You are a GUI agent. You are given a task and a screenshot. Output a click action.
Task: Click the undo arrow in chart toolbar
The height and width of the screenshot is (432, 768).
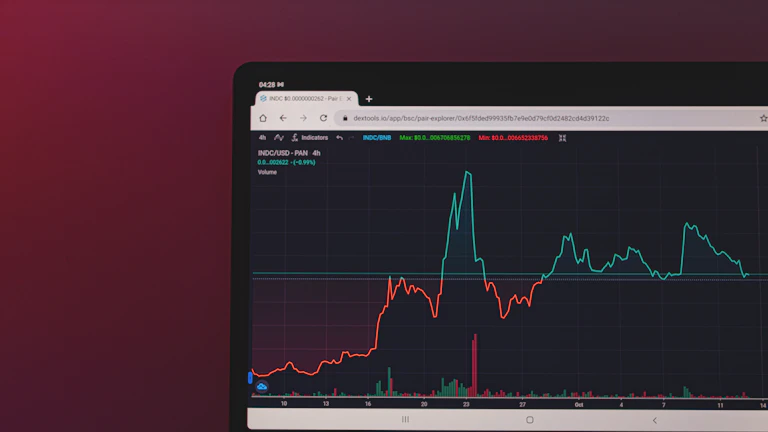(x=339, y=137)
